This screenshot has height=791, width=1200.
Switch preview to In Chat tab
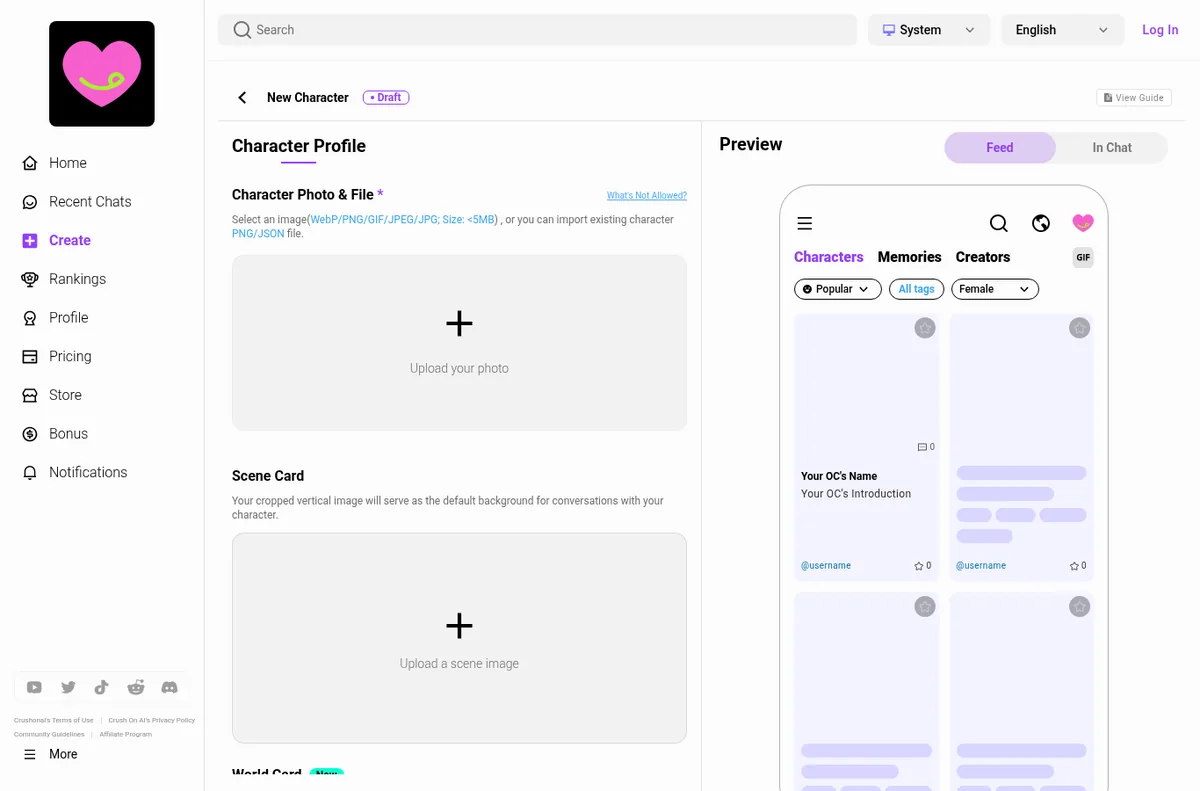pyautogui.click(x=1112, y=148)
